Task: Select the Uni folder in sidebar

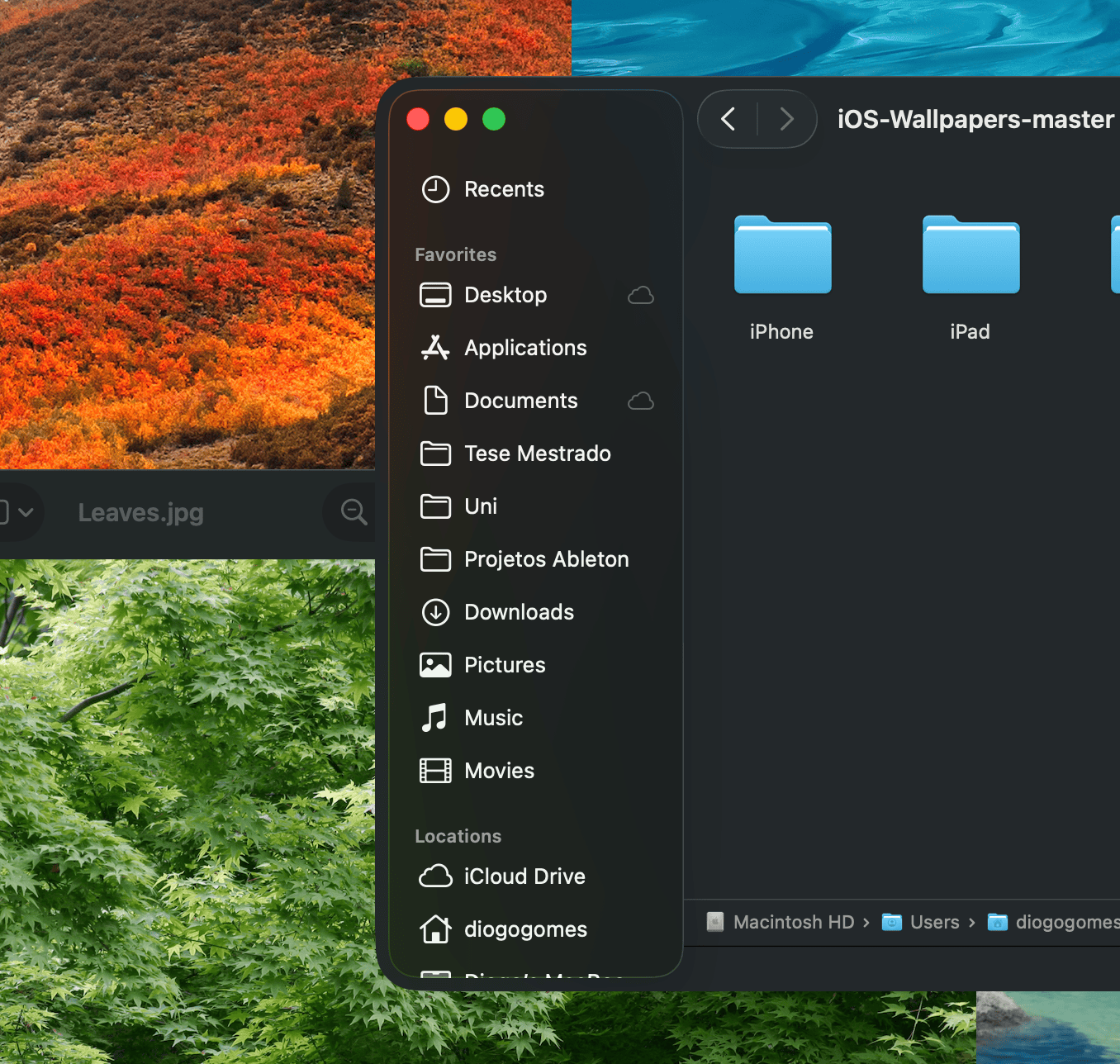Action: pyautogui.click(x=480, y=506)
